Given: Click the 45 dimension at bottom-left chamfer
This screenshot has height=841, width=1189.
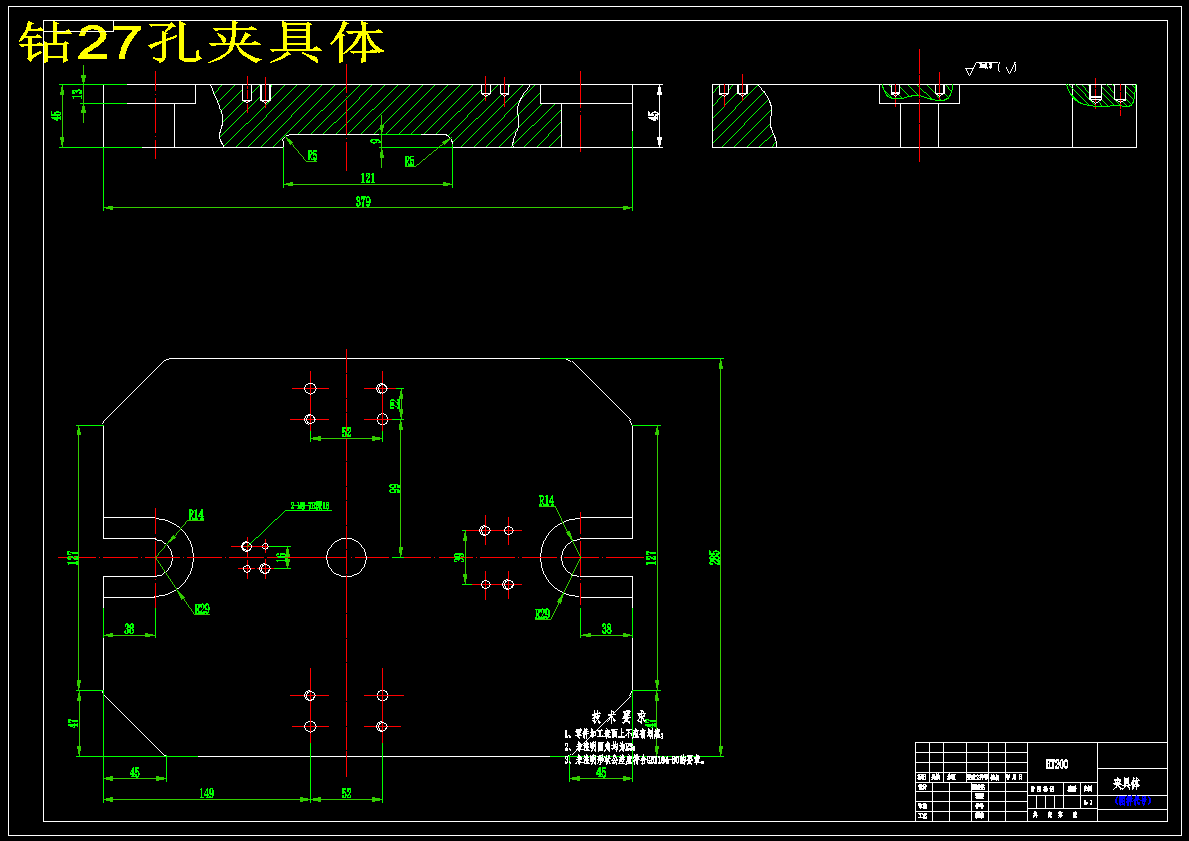Looking at the screenshot, I should pyautogui.click(x=135, y=773).
